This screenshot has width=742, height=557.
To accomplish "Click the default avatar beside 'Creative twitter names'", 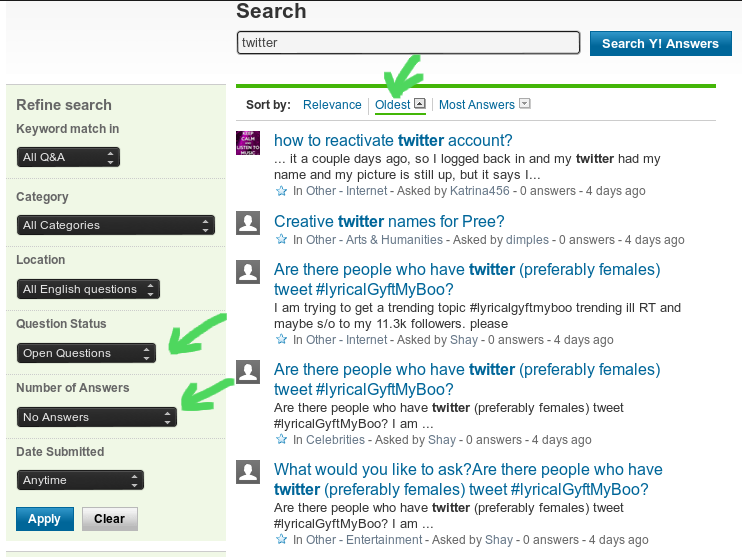I will click(x=248, y=223).
